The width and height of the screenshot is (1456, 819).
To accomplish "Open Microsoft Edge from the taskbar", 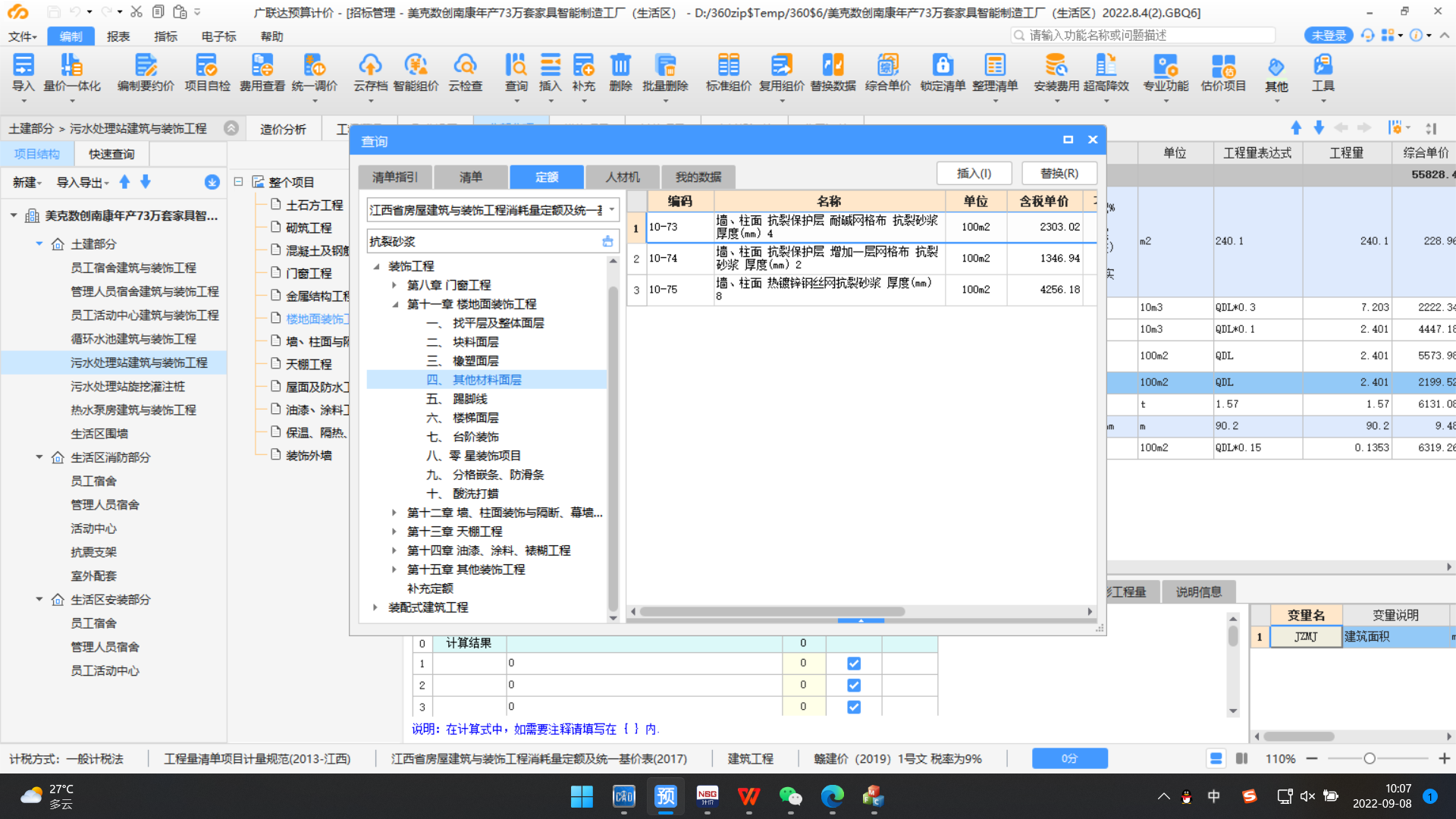I will tap(832, 796).
